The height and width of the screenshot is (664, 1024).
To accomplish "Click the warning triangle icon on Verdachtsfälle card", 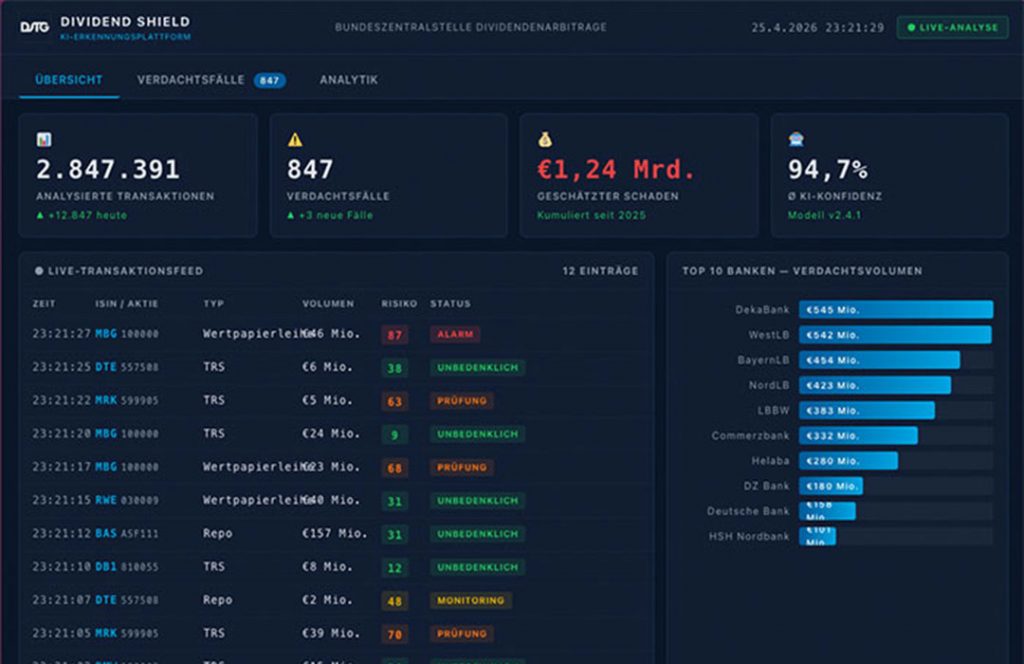I will click(295, 140).
